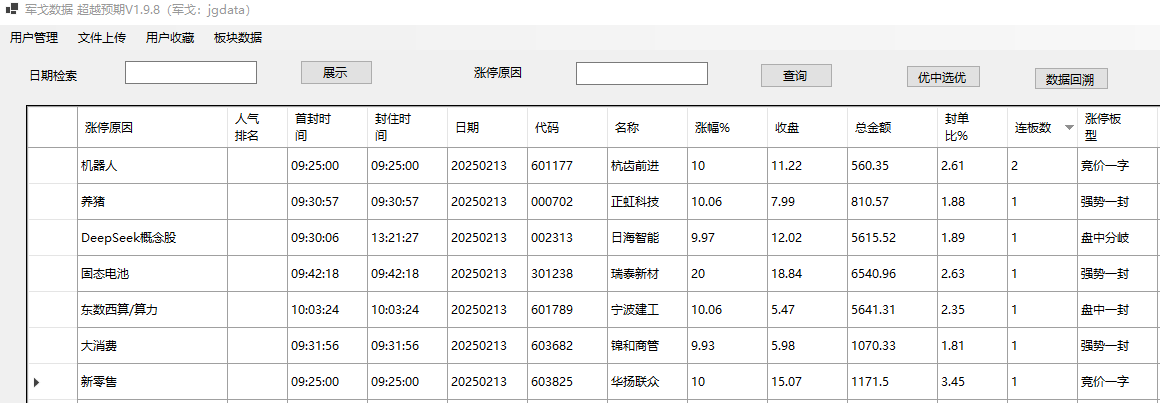The width and height of the screenshot is (1160, 403).
Task: Select stock code 002313 cell
Action: click(x=567, y=237)
